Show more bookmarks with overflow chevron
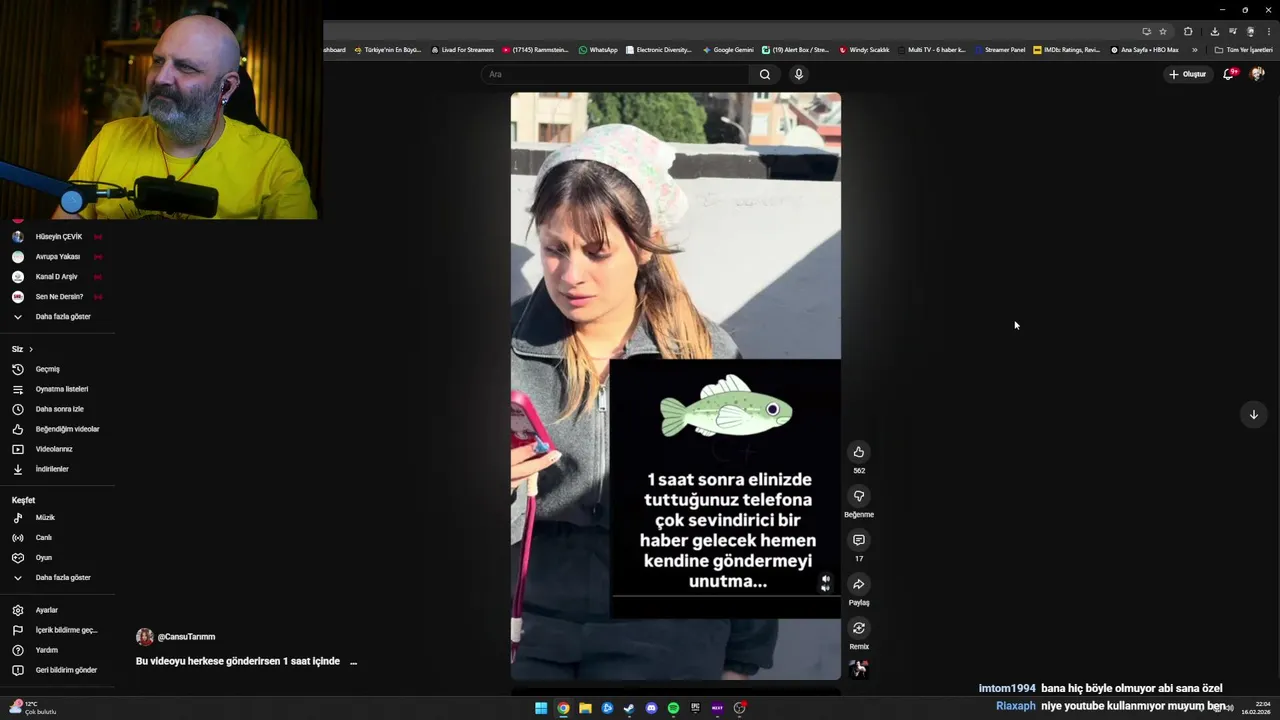 [x=1194, y=50]
